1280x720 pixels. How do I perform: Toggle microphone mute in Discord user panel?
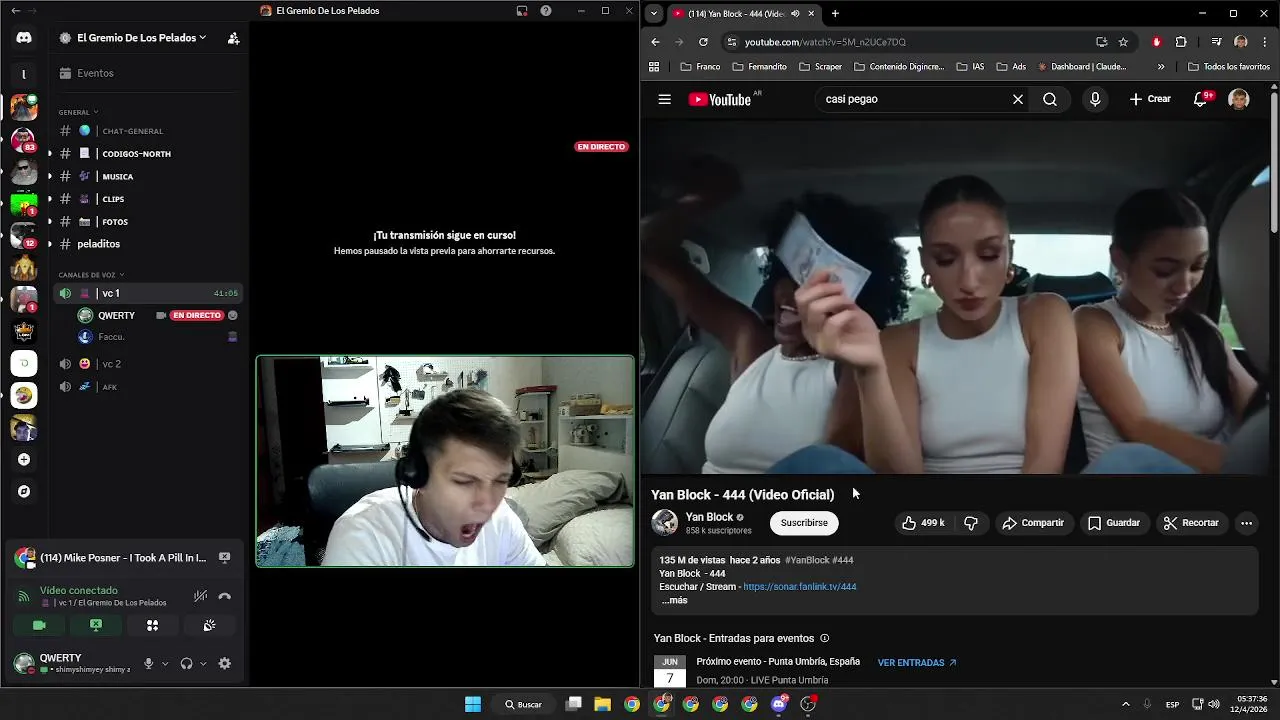[149, 663]
